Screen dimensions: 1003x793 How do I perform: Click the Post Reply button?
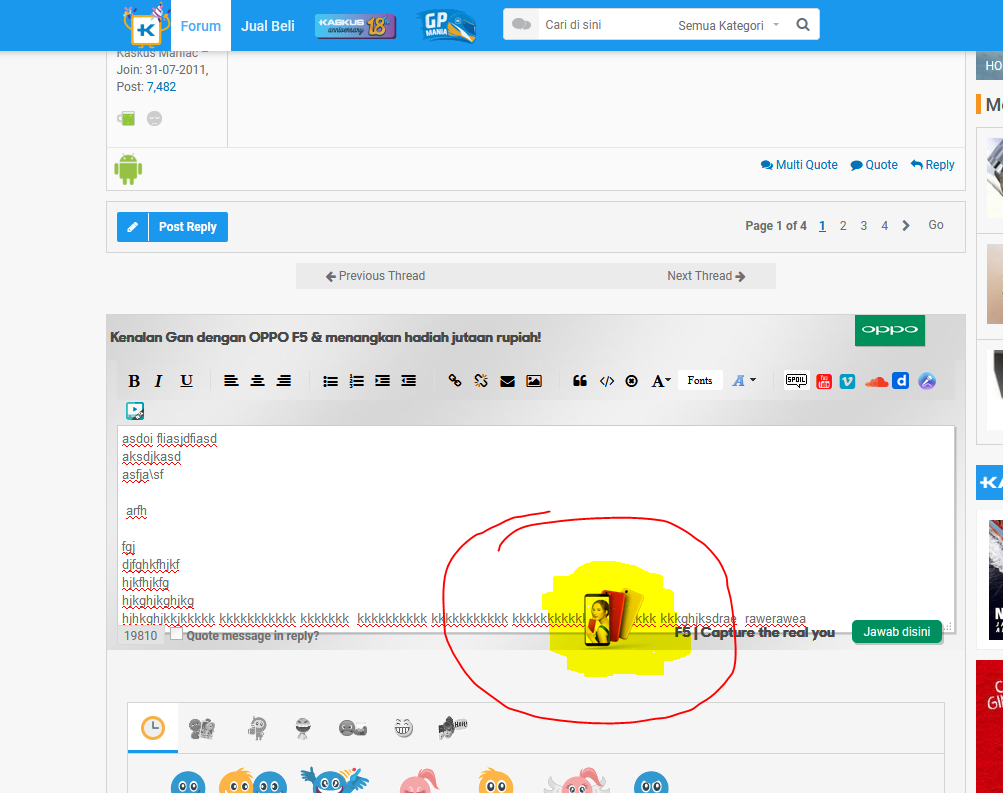172,227
